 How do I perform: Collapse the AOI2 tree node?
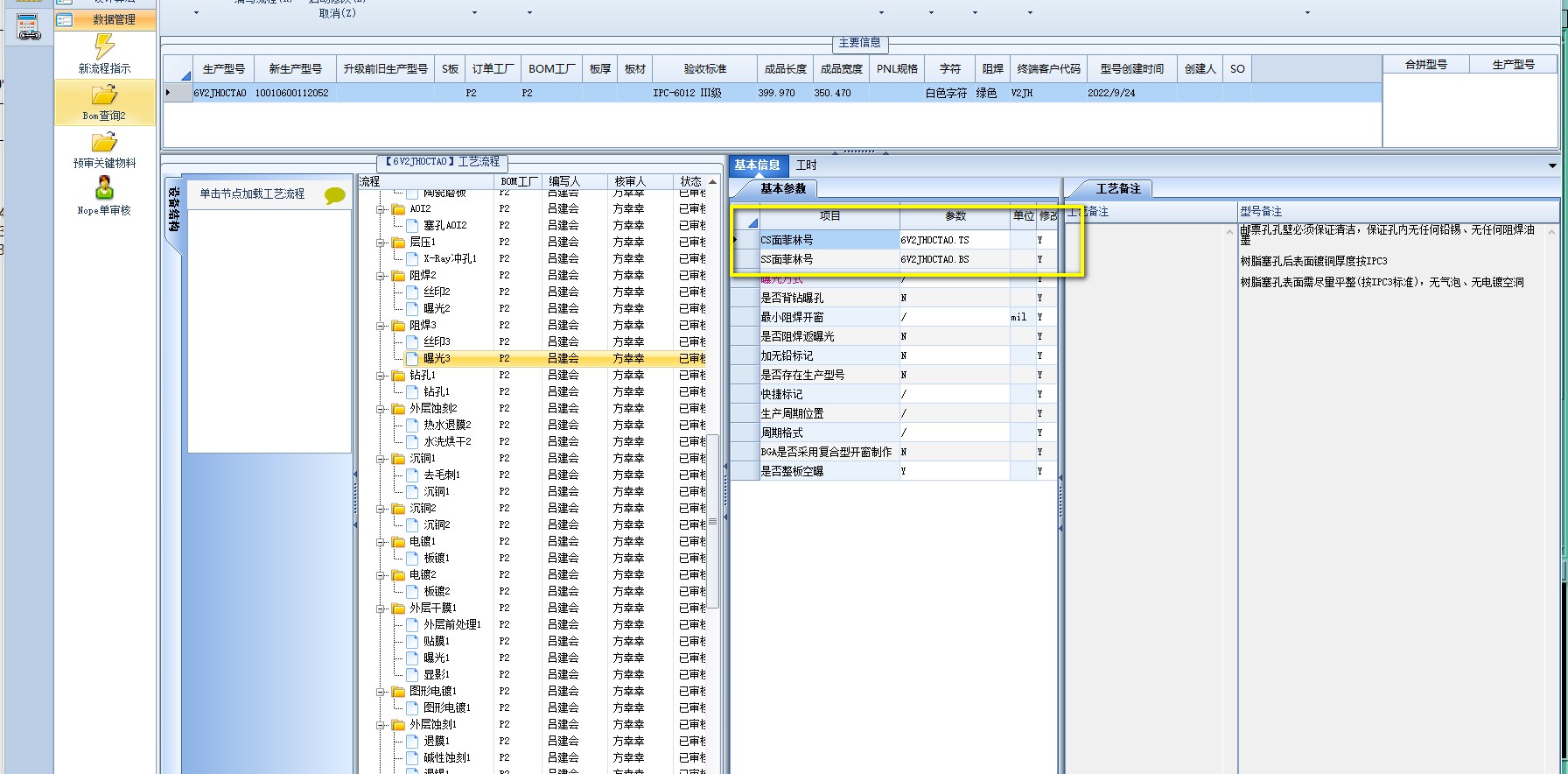coord(382,209)
